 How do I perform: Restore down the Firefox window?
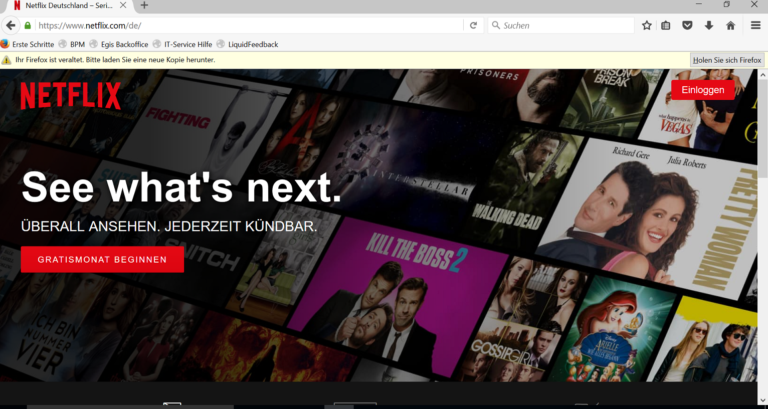(726, 4)
